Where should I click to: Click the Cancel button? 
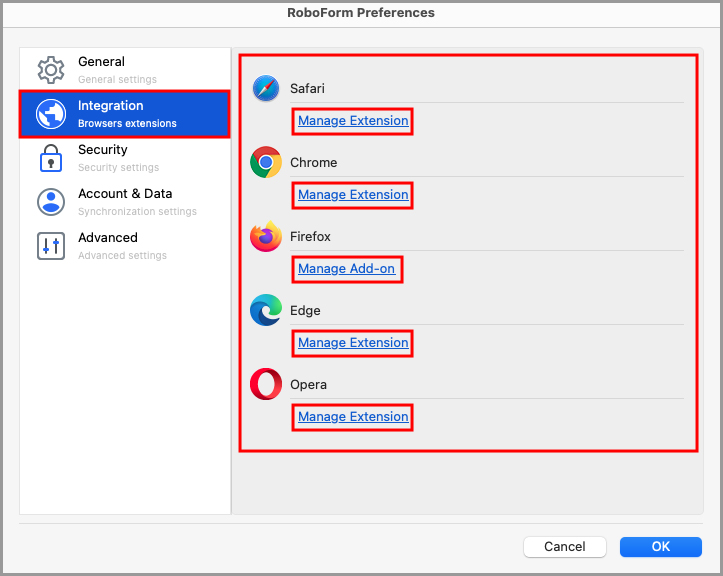pyautogui.click(x=565, y=546)
